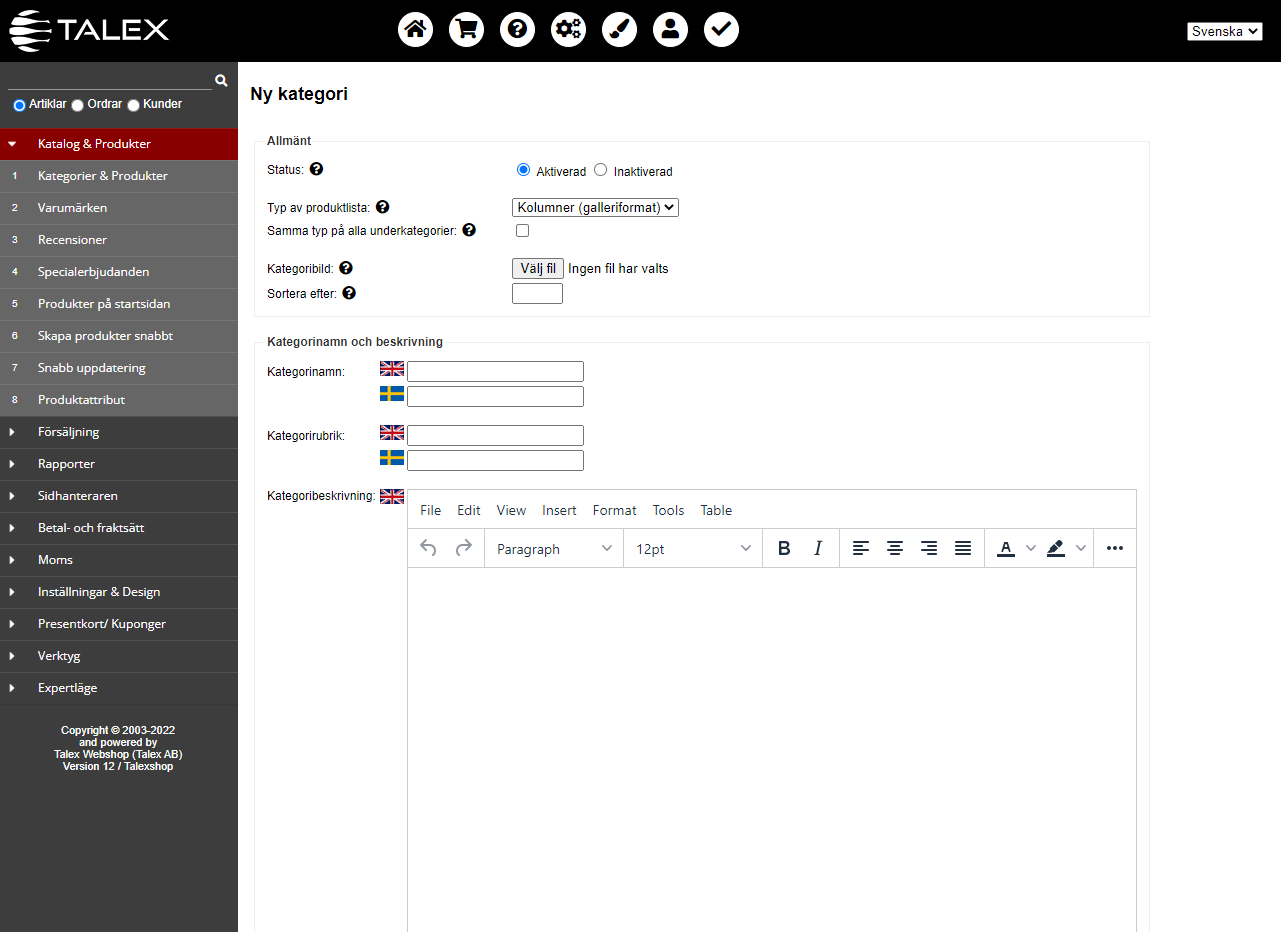Expand the Moms sidebar section
This screenshot has height=932, width=1281.
[x=119, y=560]
